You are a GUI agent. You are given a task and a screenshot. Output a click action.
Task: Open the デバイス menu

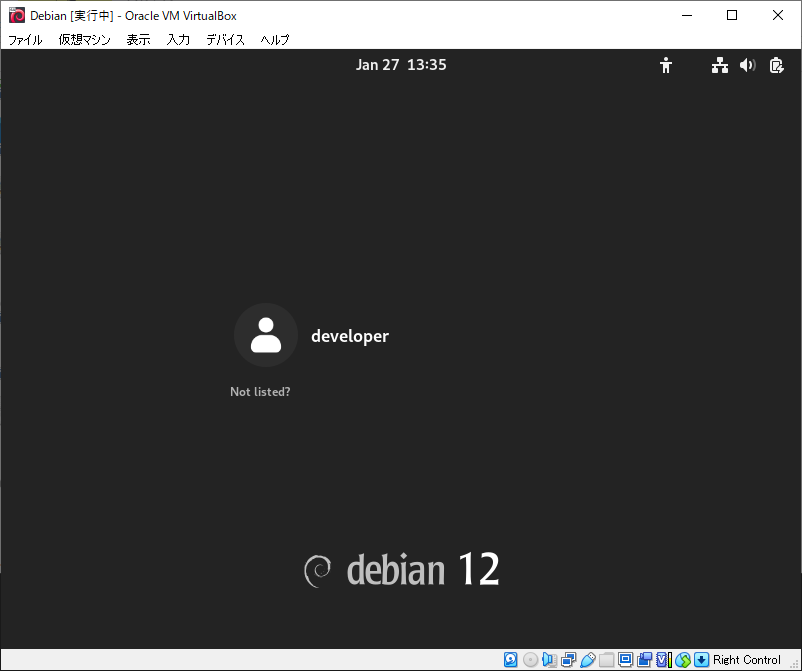pyautogui.click(x=226, y=39)
